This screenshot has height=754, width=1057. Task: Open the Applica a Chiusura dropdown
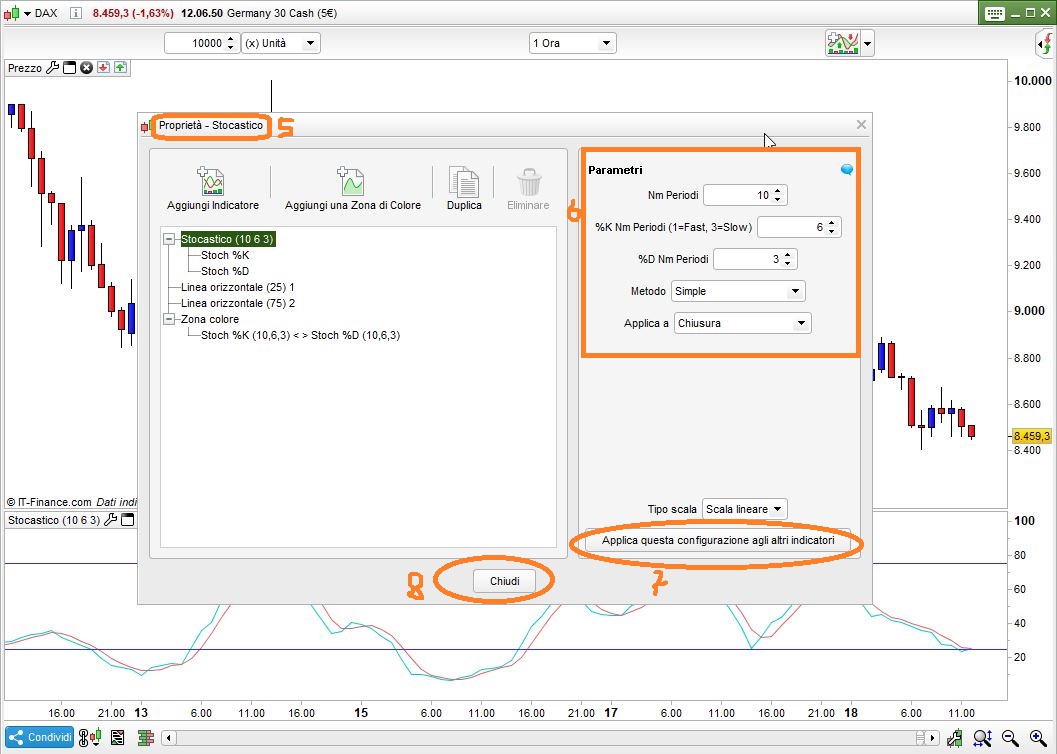tap(742, 323)
